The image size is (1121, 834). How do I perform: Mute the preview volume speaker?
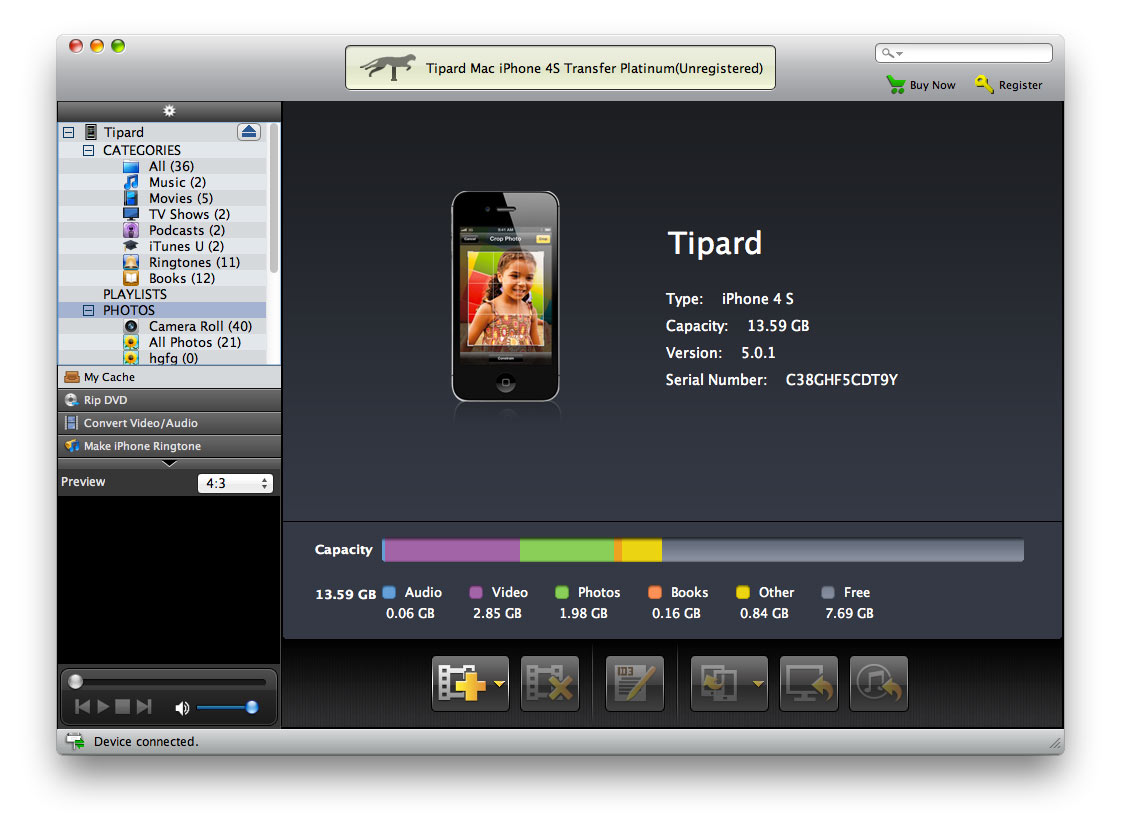pyautogui.click(x=182, y=708)
